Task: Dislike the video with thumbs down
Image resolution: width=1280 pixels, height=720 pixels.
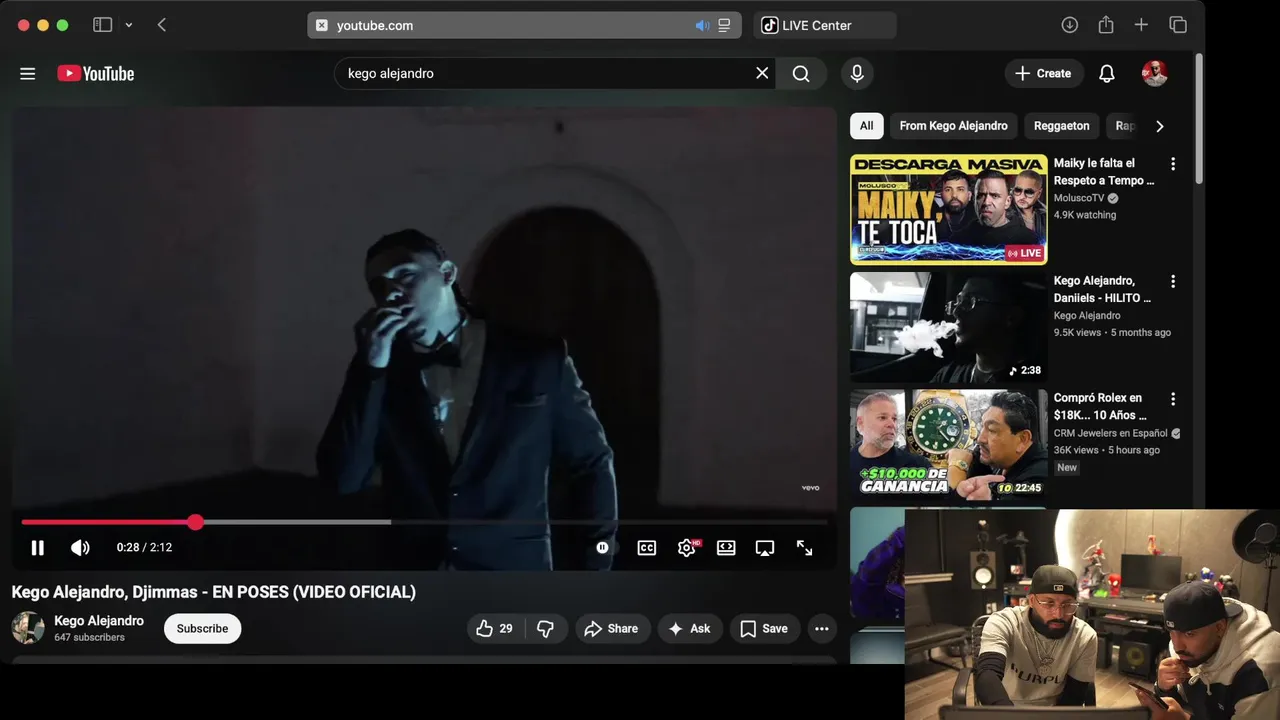Action: tap(546, 629)
